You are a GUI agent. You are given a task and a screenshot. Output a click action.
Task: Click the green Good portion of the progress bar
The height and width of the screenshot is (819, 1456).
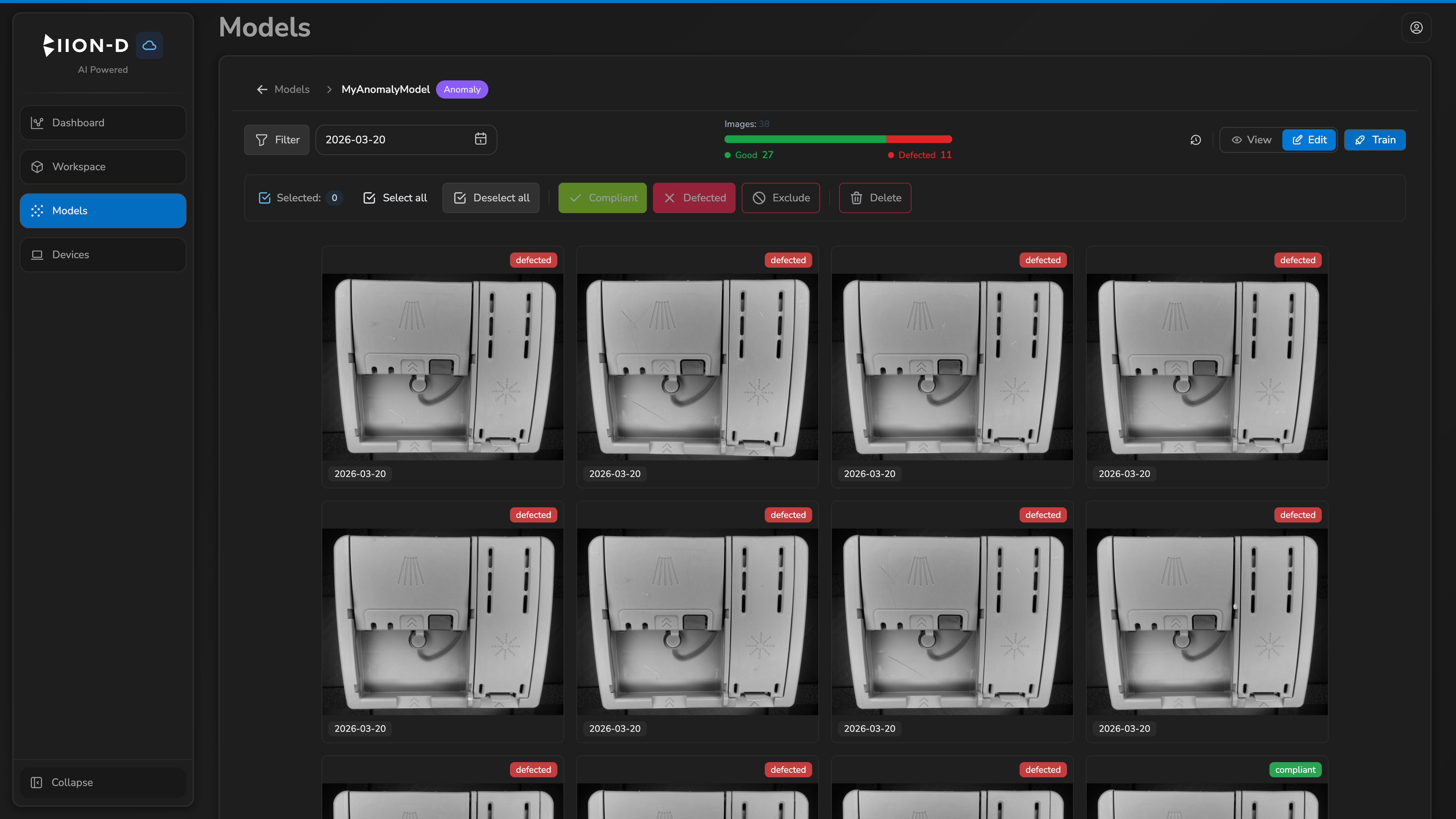tap(805, 139)
